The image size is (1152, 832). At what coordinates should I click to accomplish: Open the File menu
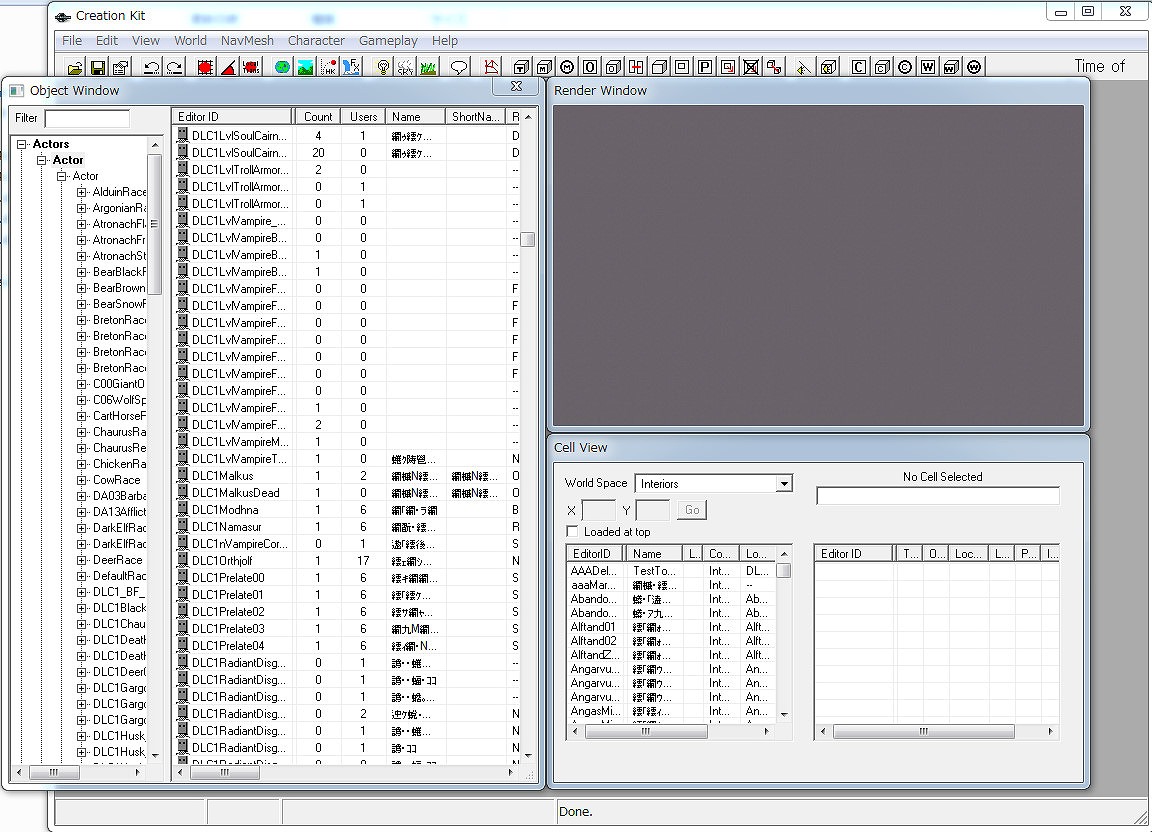[72, 40]
